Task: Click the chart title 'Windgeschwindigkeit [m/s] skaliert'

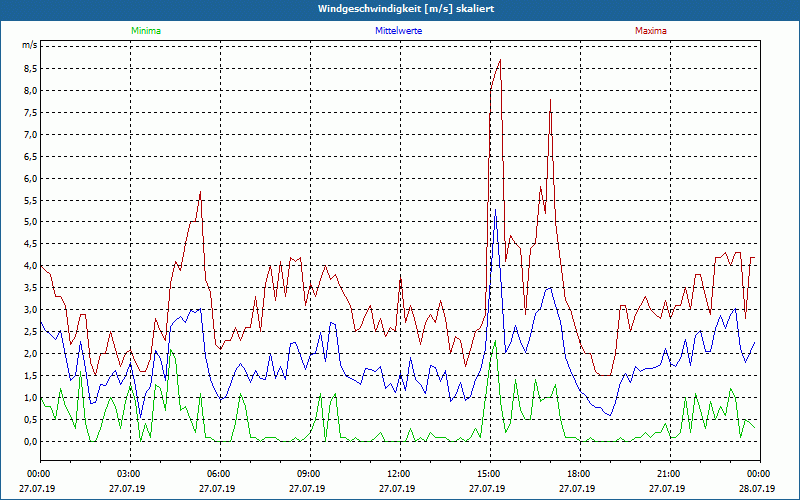Action: coord(406,9)
